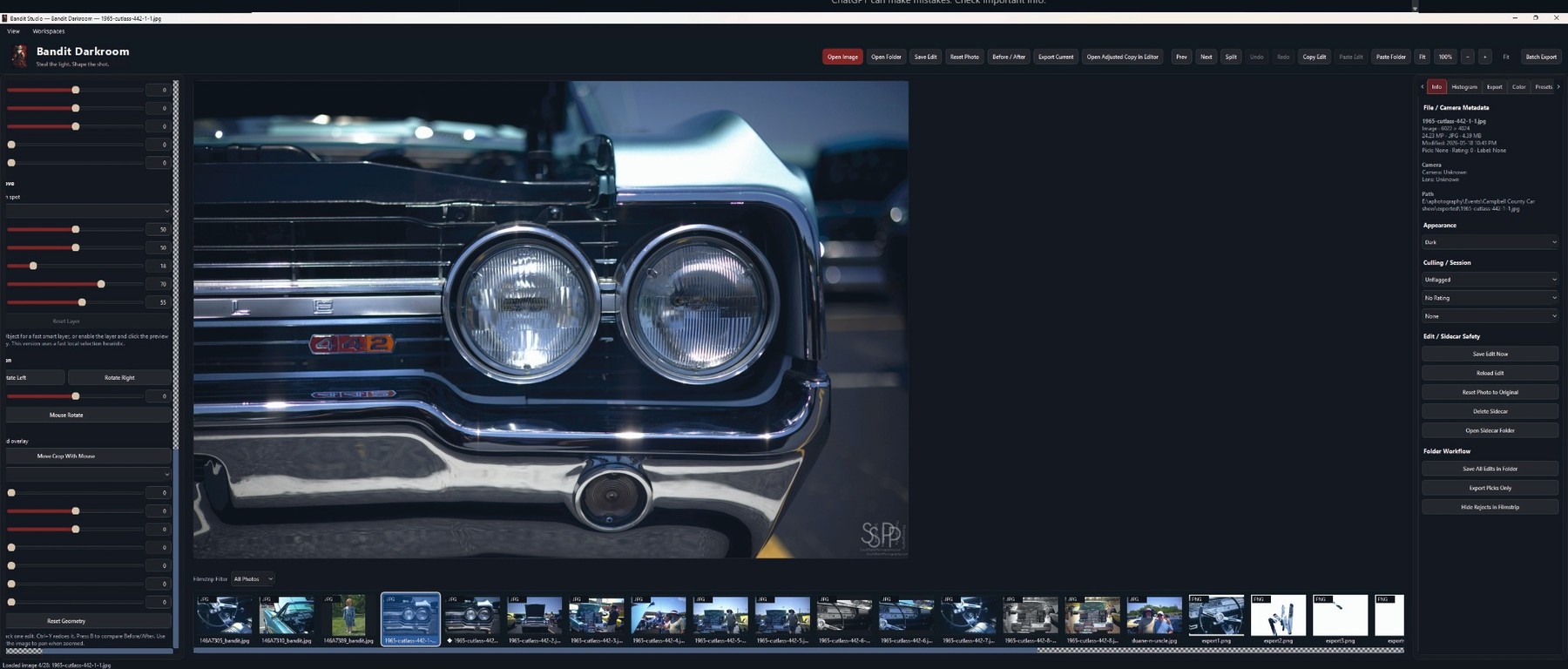Click the Rotate Right button

click(119, 377)
